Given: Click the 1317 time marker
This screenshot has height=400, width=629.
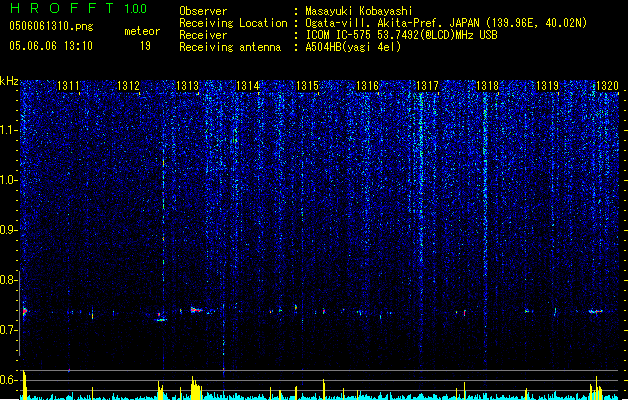Looking at the screenshot, I should pos(428,85).
